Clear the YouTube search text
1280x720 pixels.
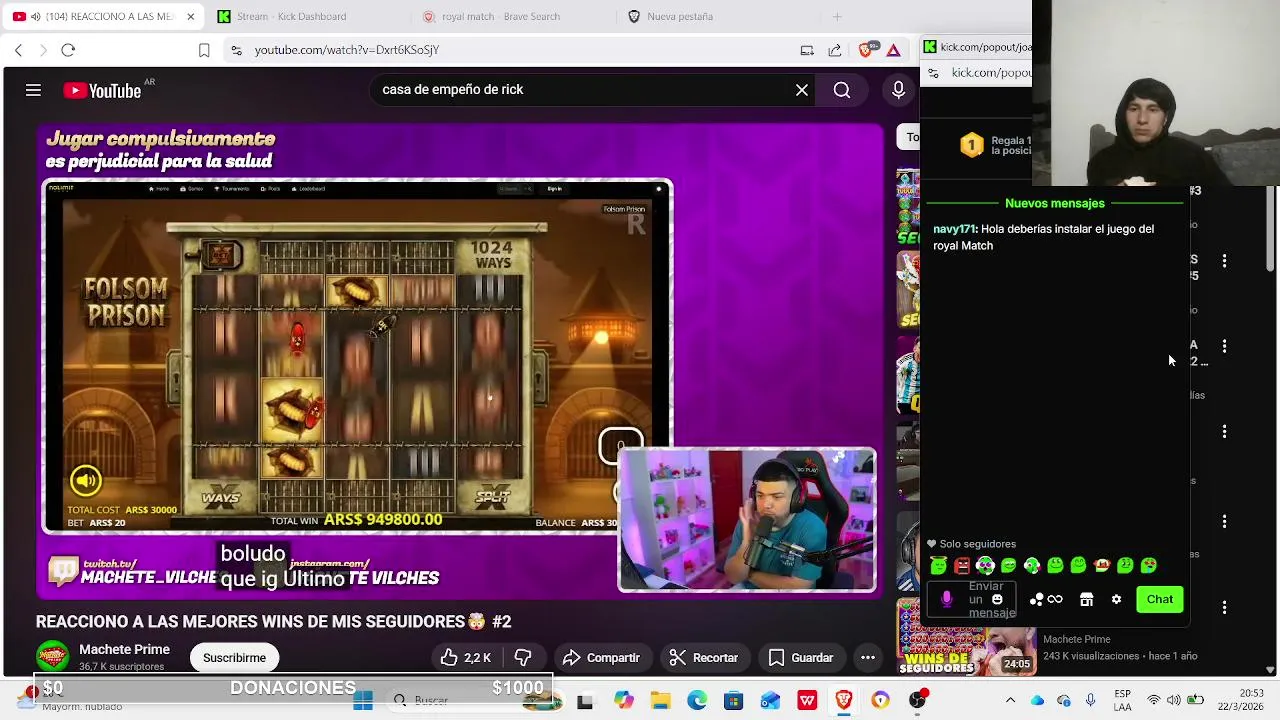[802, 90]
